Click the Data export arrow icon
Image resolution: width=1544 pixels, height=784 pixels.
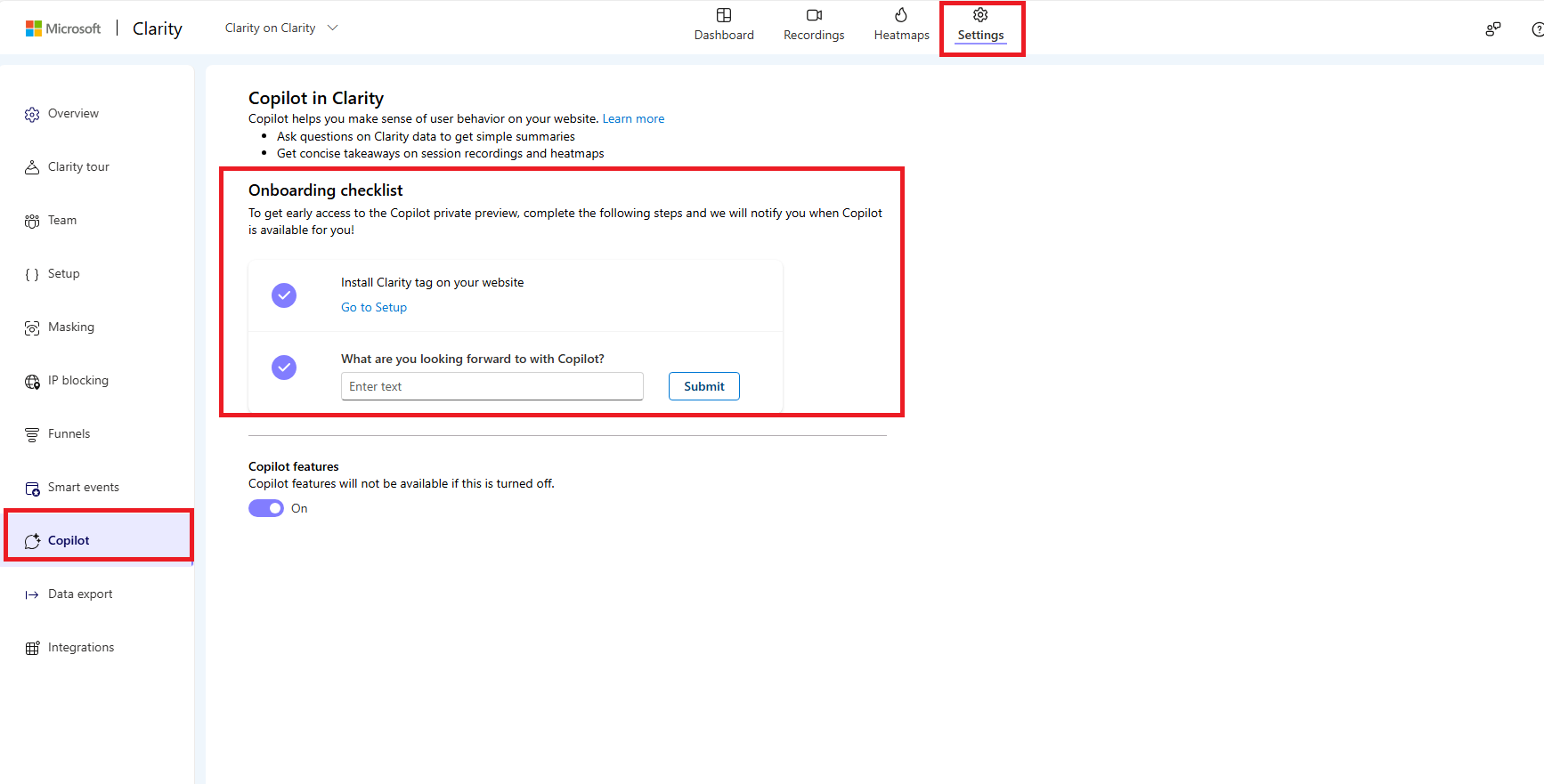[x=32, y=594]
